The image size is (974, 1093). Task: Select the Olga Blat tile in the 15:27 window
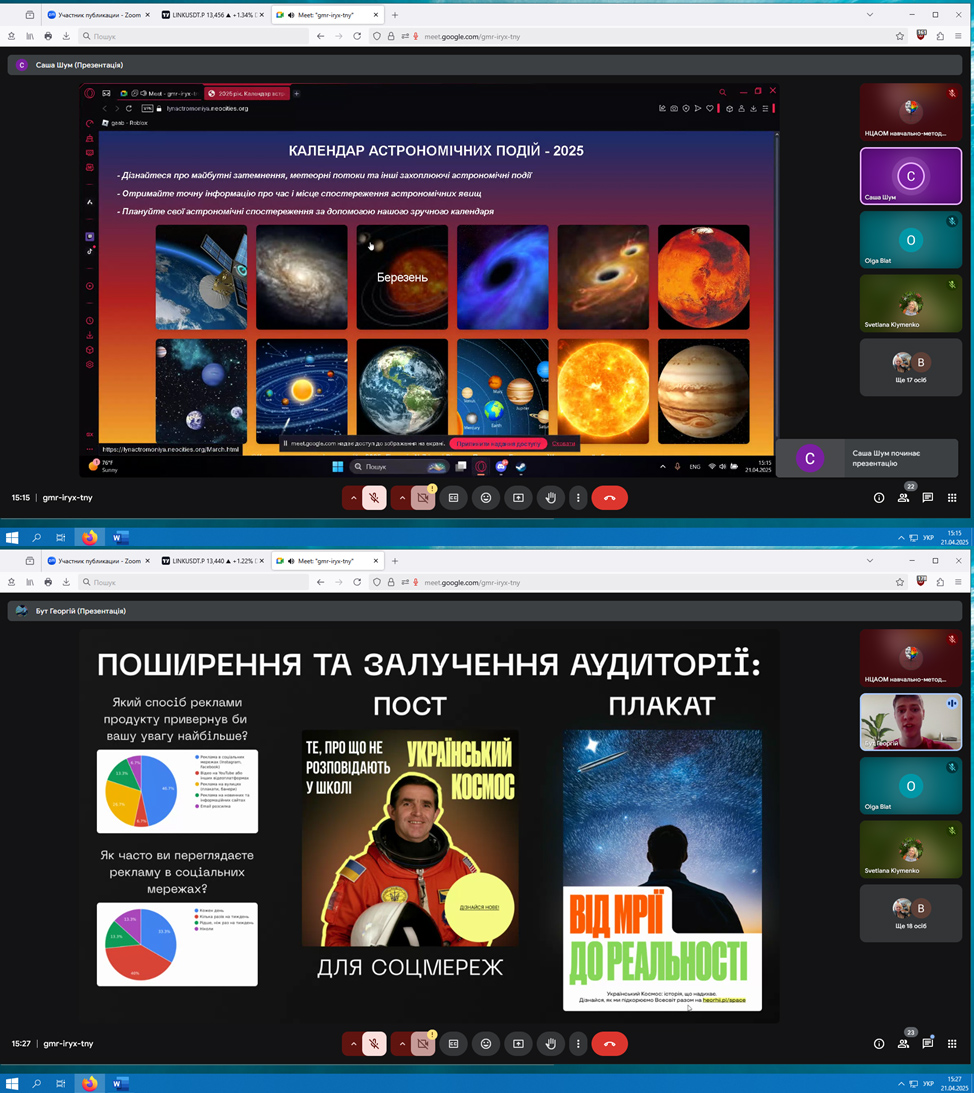[x=911, y=785]
